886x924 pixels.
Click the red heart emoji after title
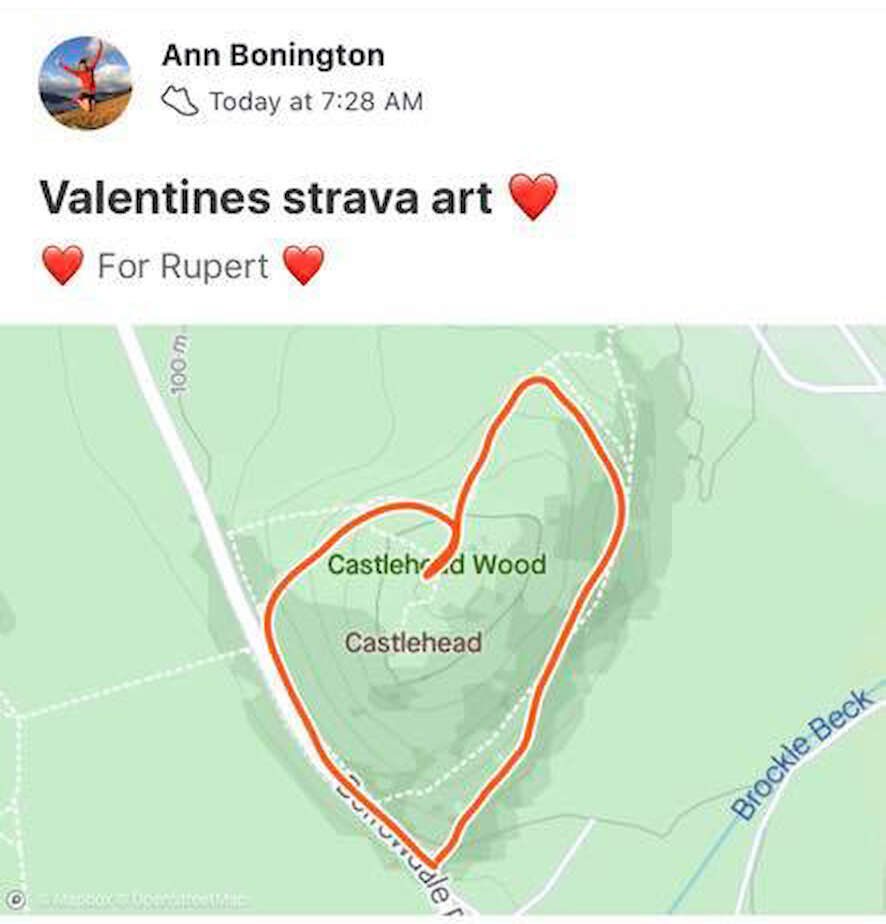tap(533, 197)
